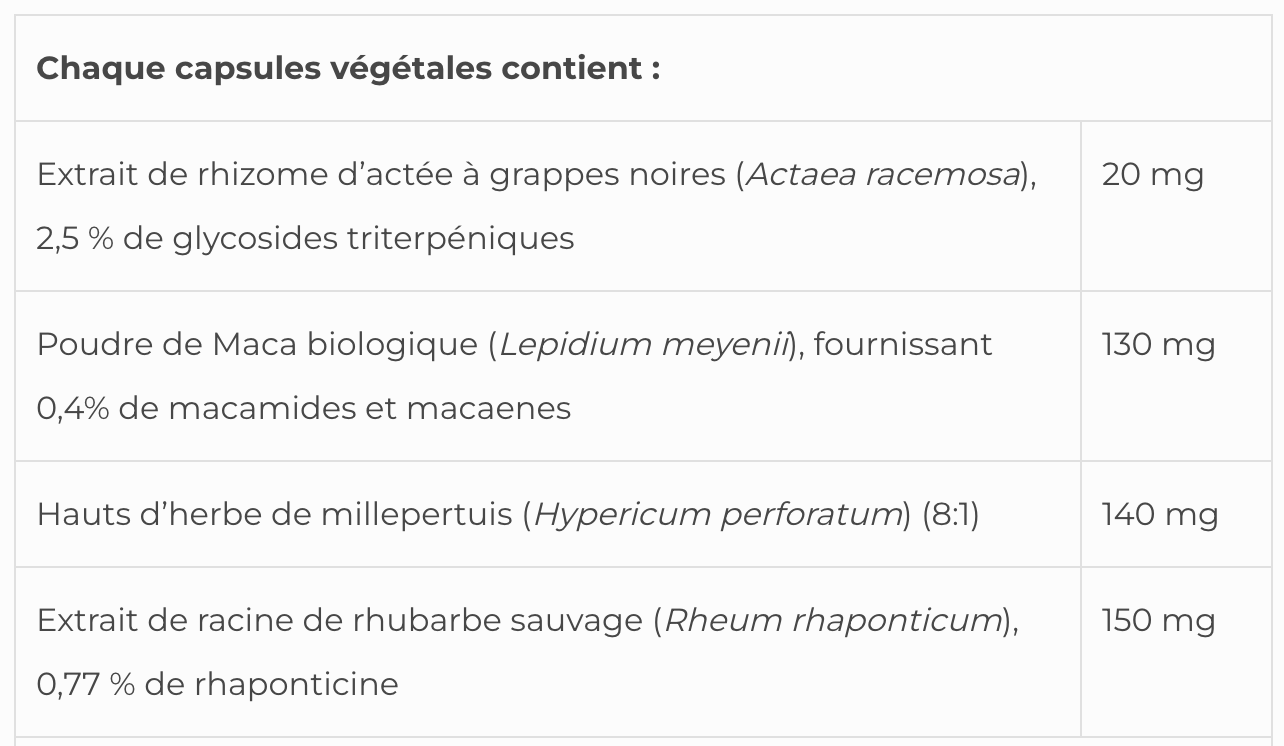The width and height of the screenshot is (1284, 746).
Task: Click the '140 mg' dosage cell
Action: [1159, 515]
